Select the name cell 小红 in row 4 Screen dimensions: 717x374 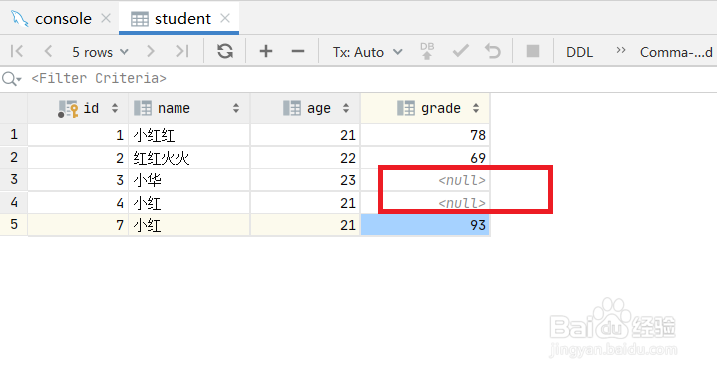coord(189,203)
